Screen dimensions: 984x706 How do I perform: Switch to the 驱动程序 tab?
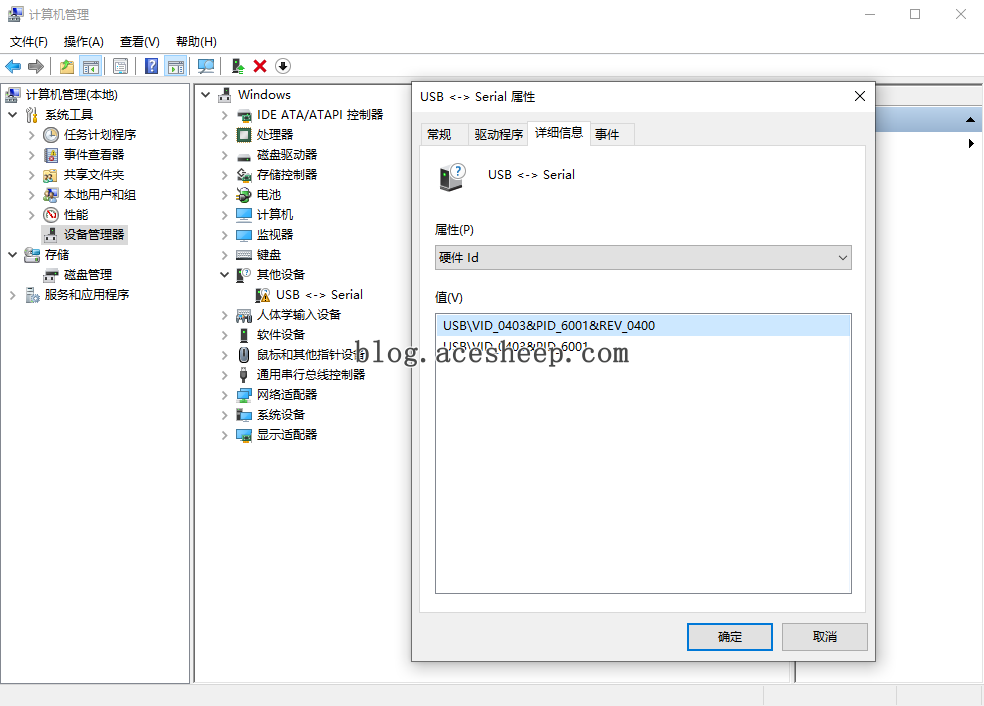coord(498,134)
